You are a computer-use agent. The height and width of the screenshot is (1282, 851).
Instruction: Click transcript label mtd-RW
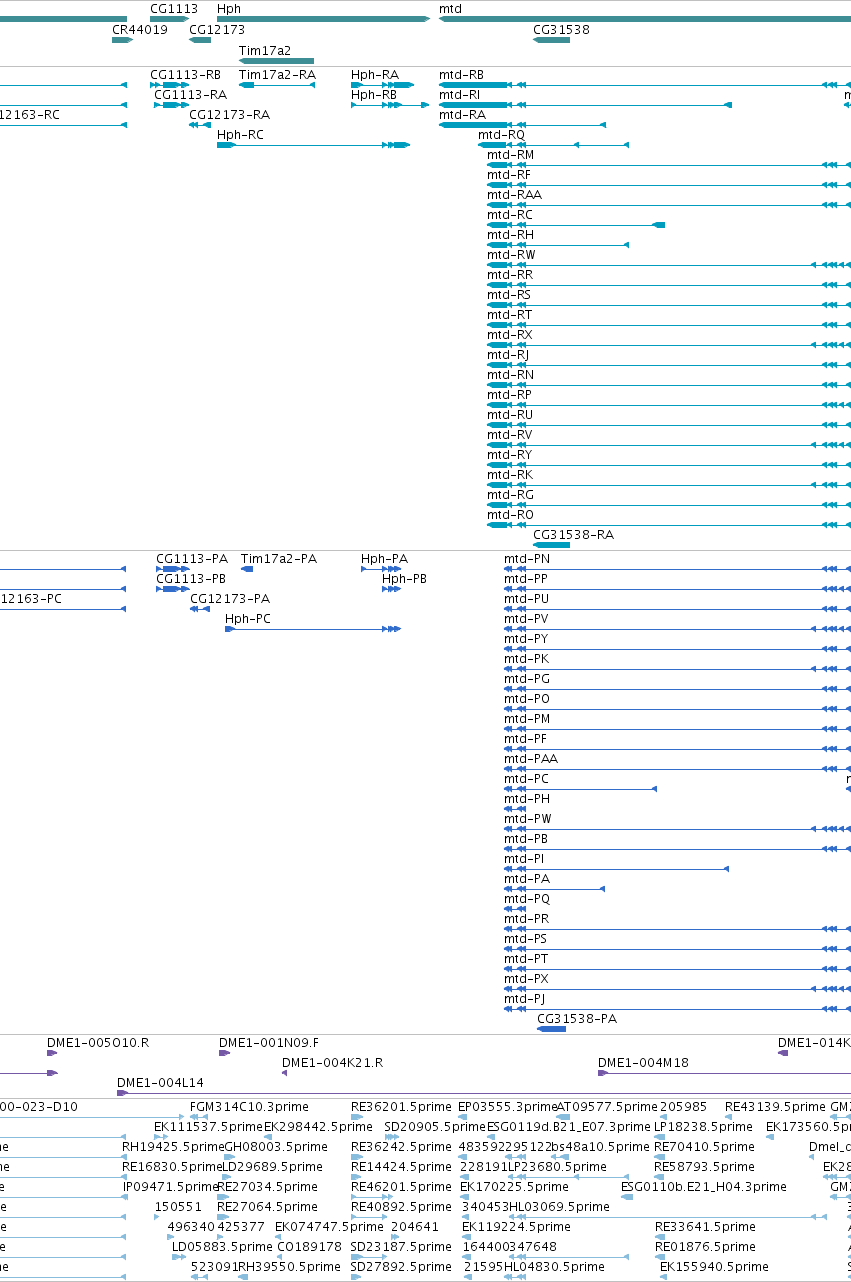pos(511,255)
